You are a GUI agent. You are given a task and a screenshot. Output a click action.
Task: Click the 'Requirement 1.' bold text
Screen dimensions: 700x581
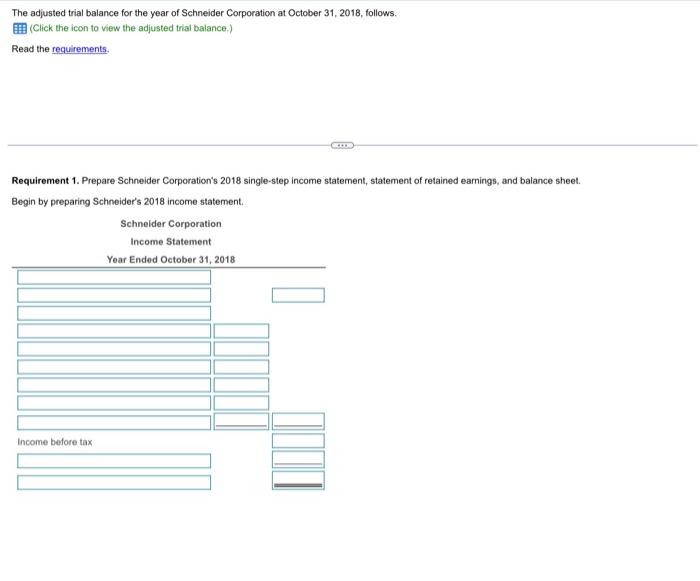[x=45, y=181]
